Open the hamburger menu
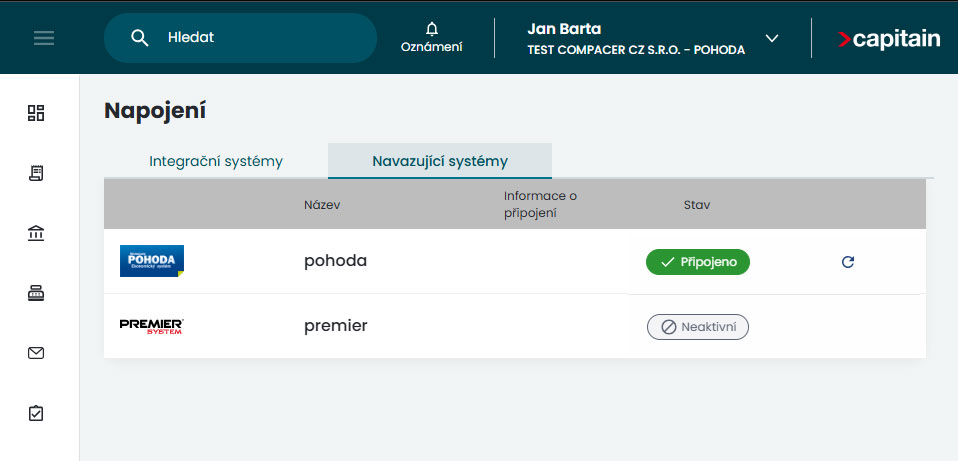The image size is (958, 461). click(x=44, y=38)
